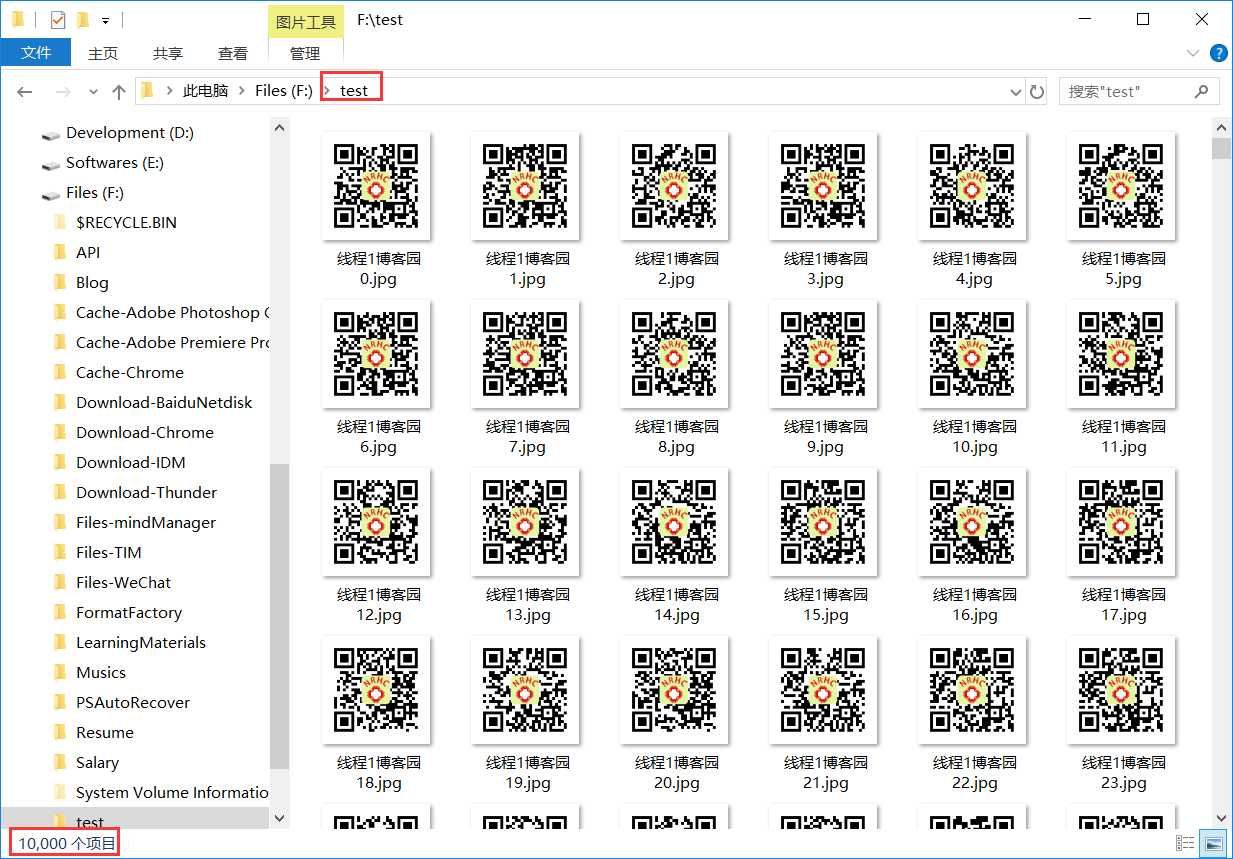Switch to large thumbnails view in status bar
This screenshot has height=859, width=1233.
[x=1212, y=844]
